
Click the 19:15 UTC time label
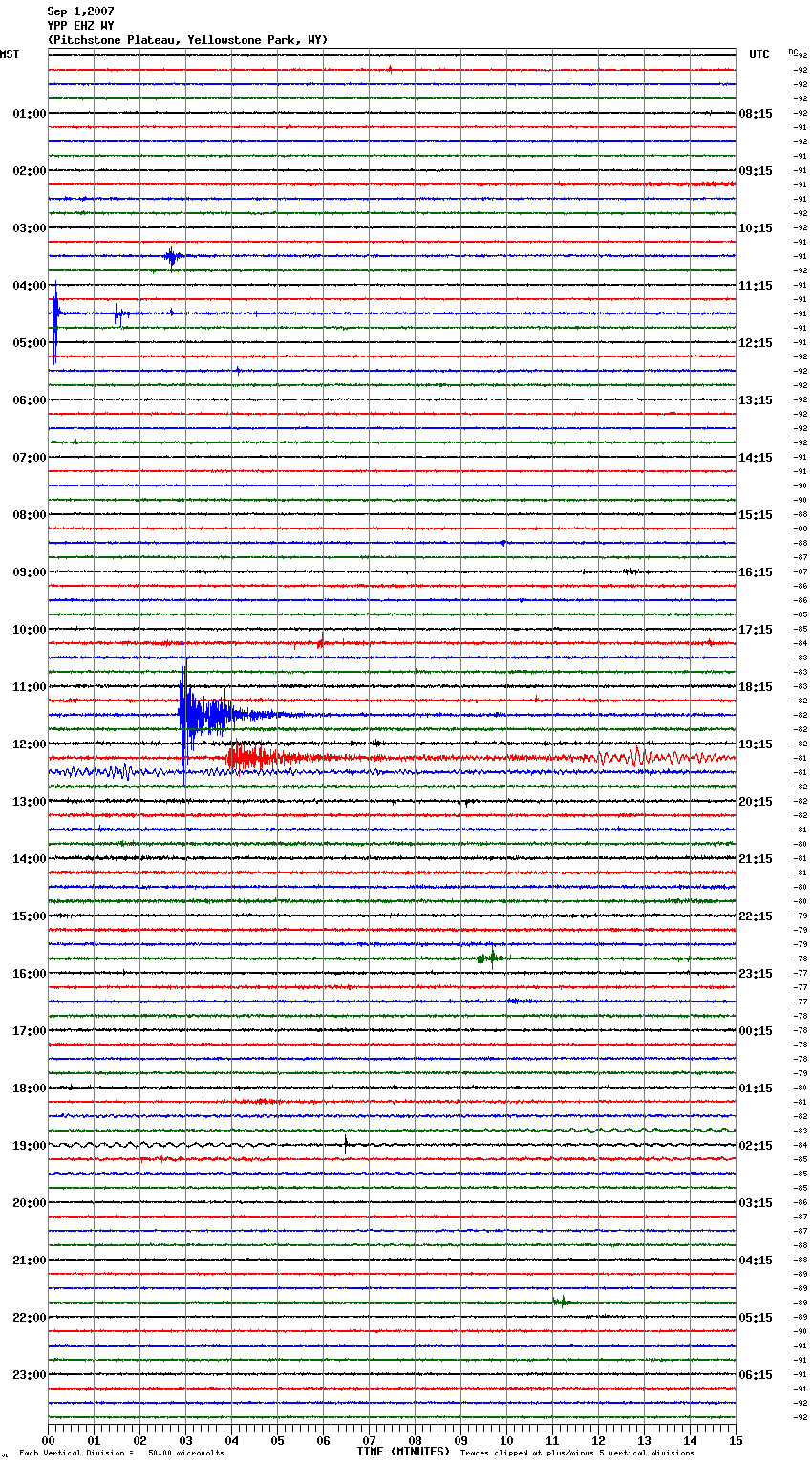[756, 744]
